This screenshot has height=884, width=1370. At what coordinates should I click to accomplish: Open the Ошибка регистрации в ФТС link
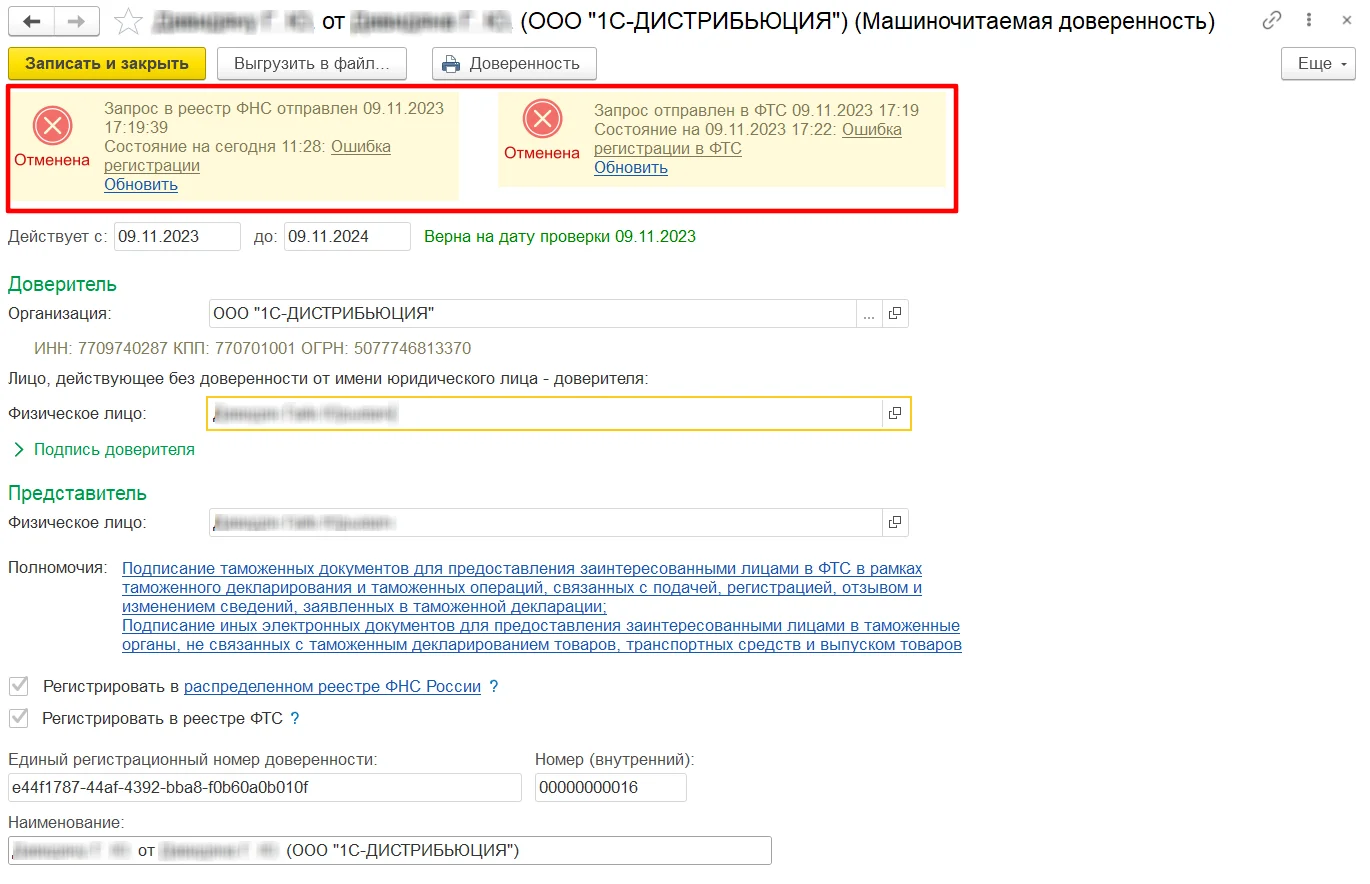click(748, 139)
